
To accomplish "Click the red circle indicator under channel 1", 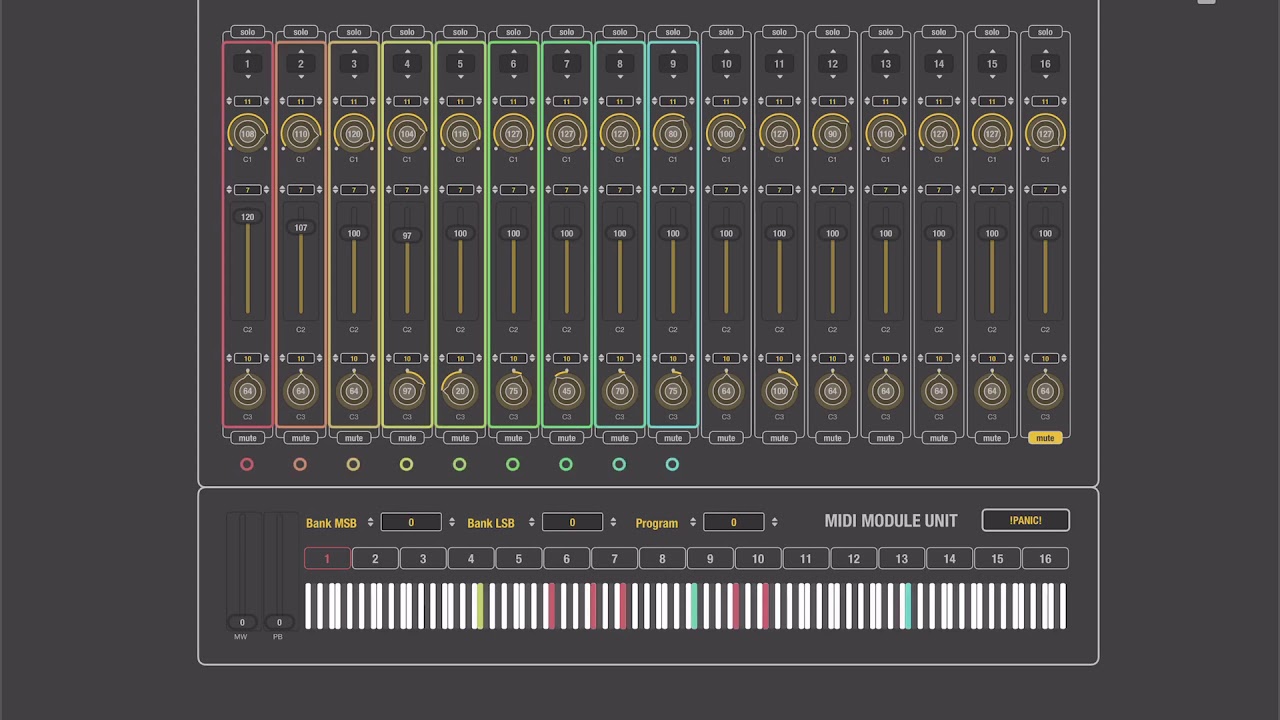I will [247, 464].
